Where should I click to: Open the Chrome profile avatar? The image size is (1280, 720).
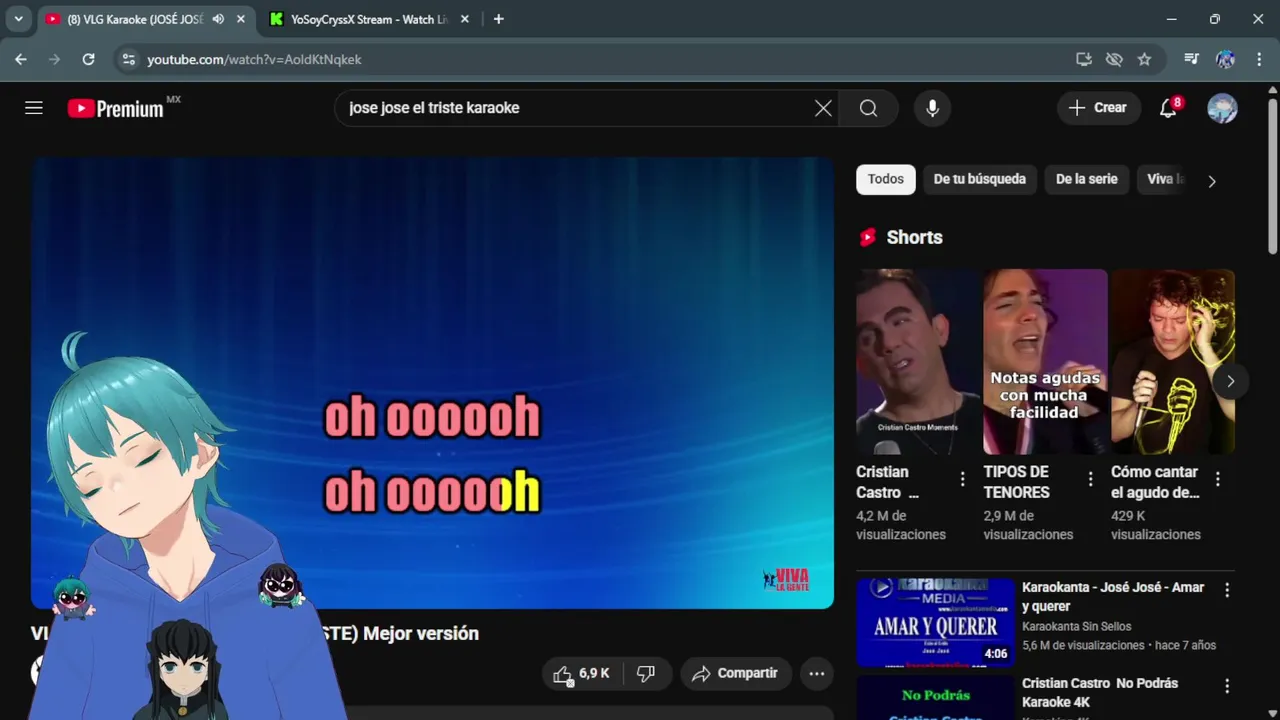coord(1225,60)
